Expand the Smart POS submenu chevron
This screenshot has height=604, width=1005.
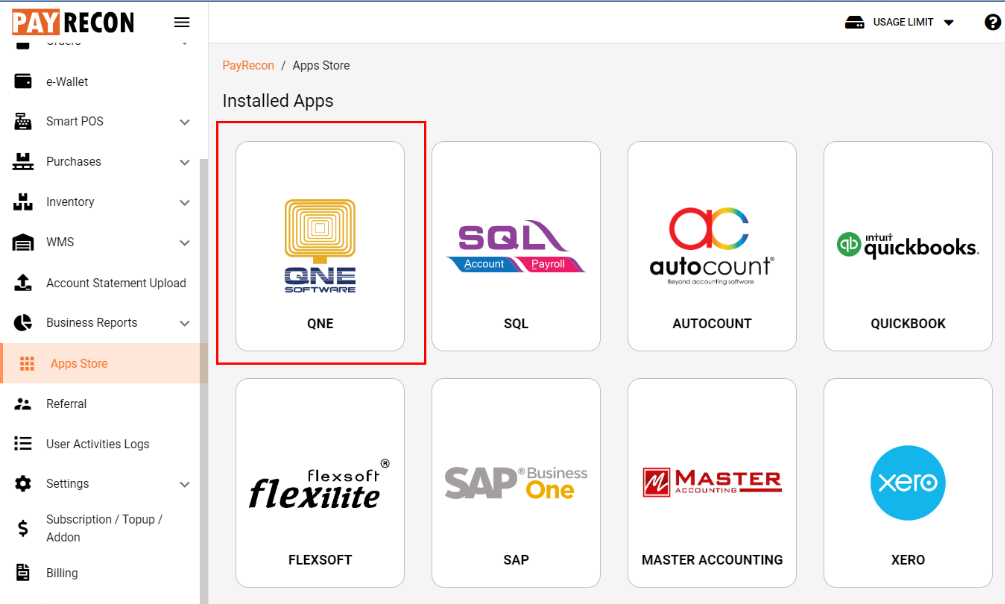point(185,122)
